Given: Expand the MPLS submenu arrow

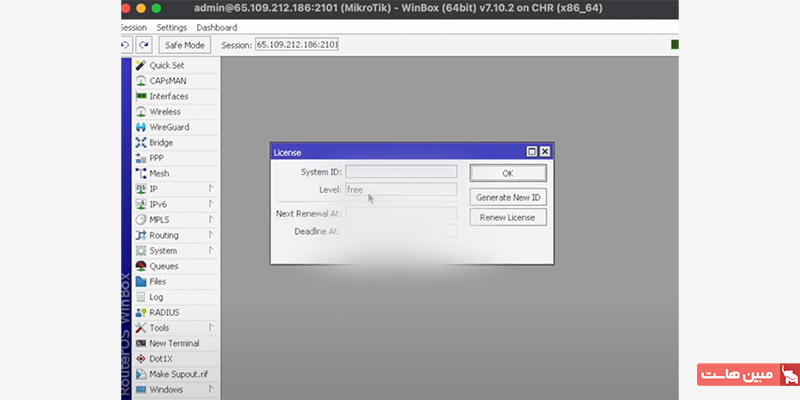Looking at the screenshot, I should pos(211,220).
